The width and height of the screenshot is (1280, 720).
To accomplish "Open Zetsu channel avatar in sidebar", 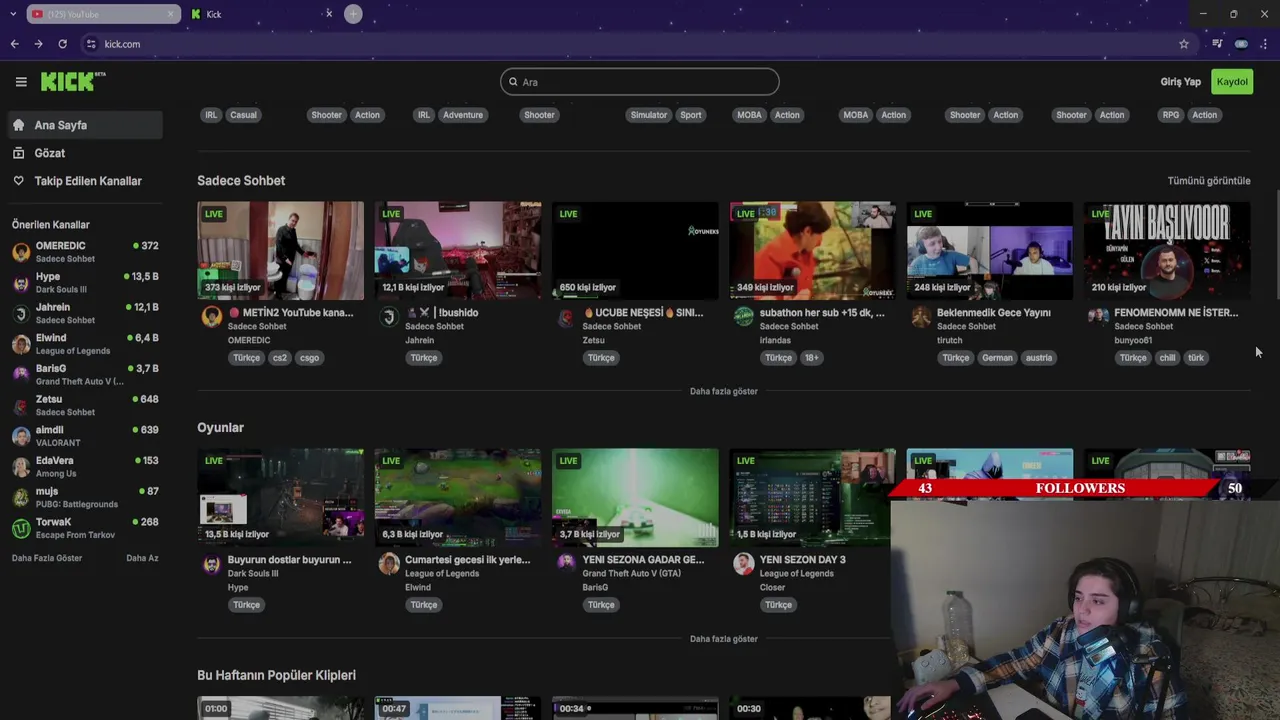I will point(21,406).
